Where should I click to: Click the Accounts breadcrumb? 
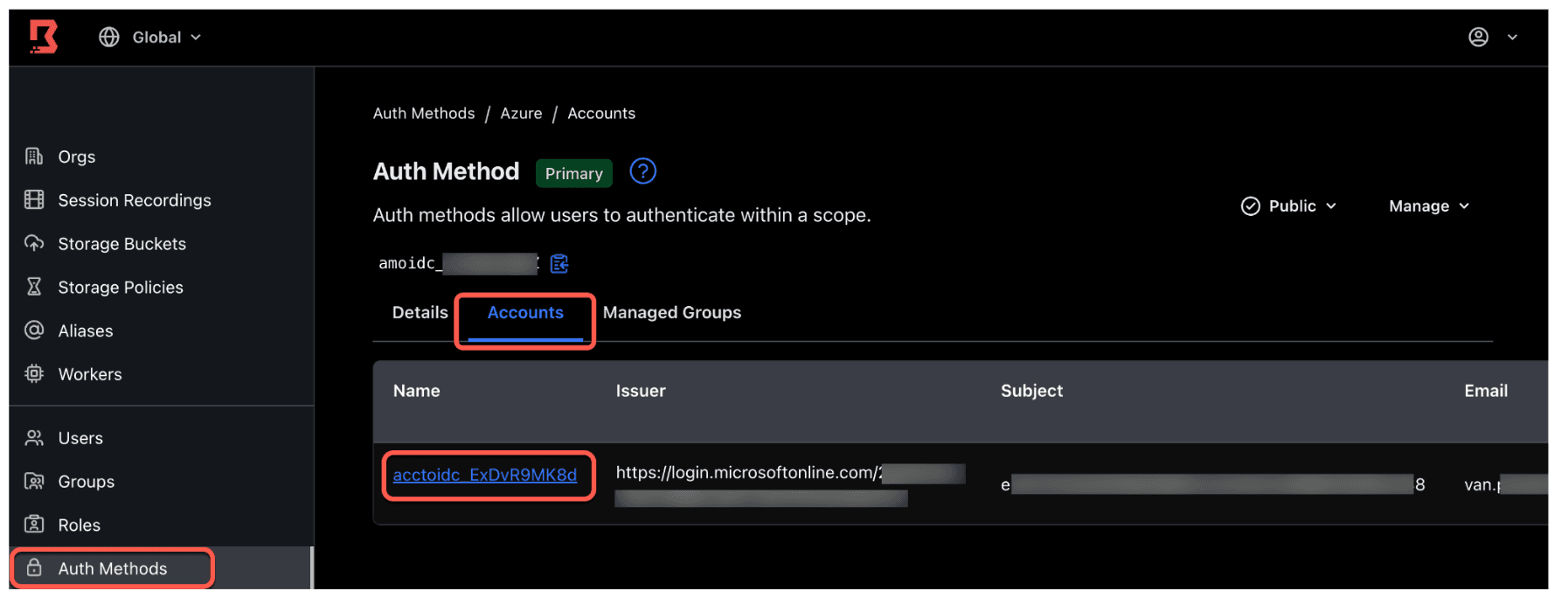point(601,114)
